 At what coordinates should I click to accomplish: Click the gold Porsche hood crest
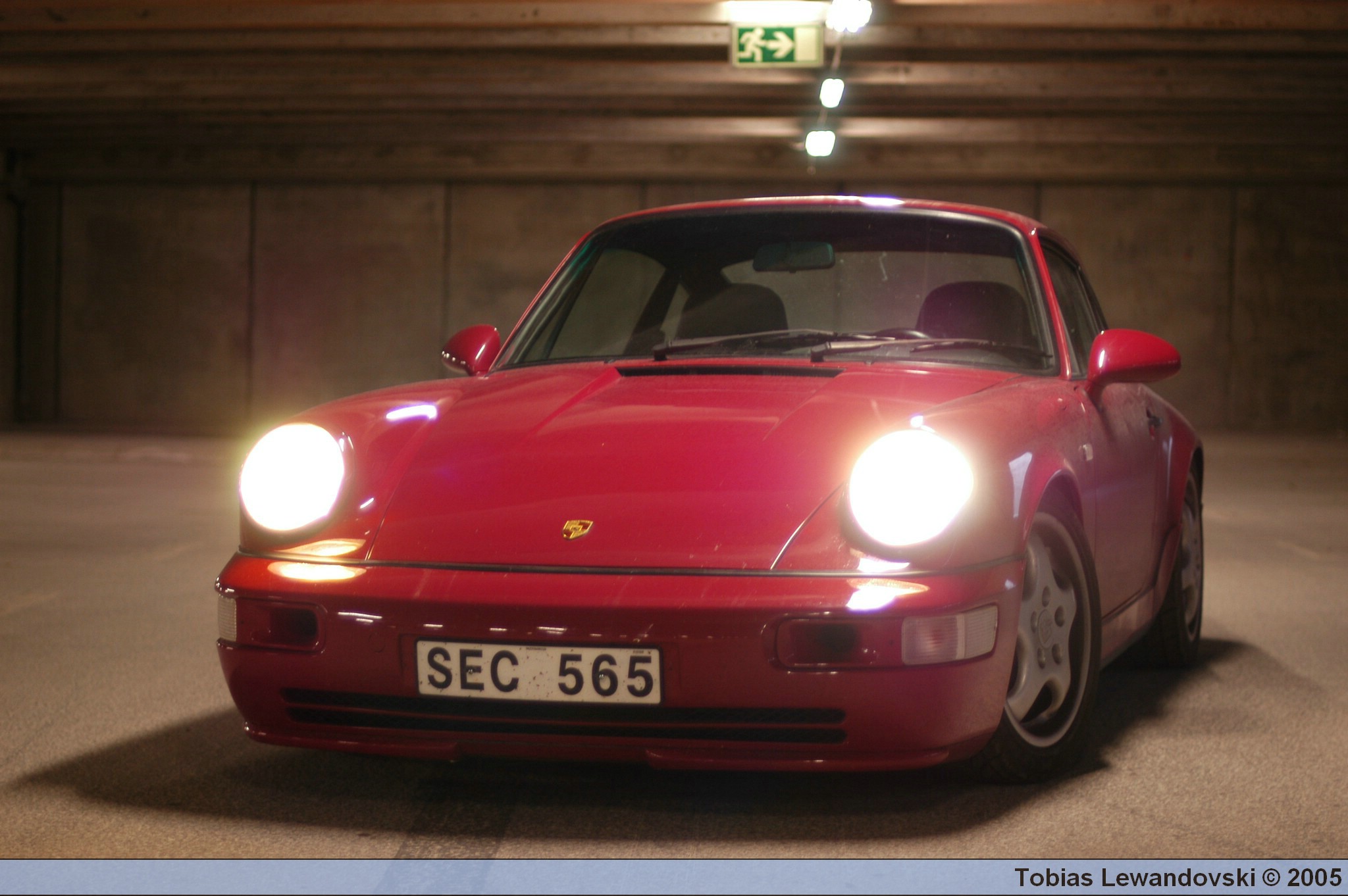click(577, 529)
